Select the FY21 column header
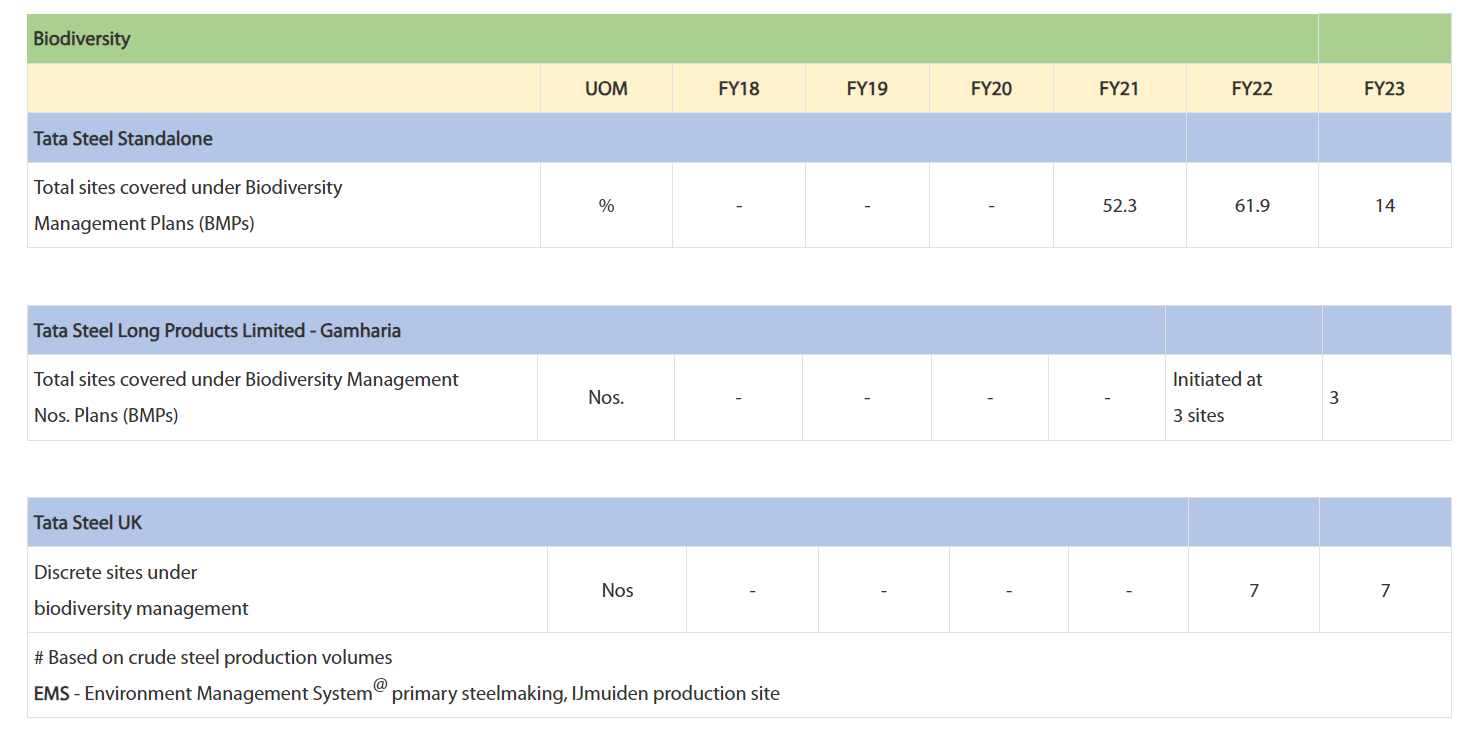 [1119, 88]
